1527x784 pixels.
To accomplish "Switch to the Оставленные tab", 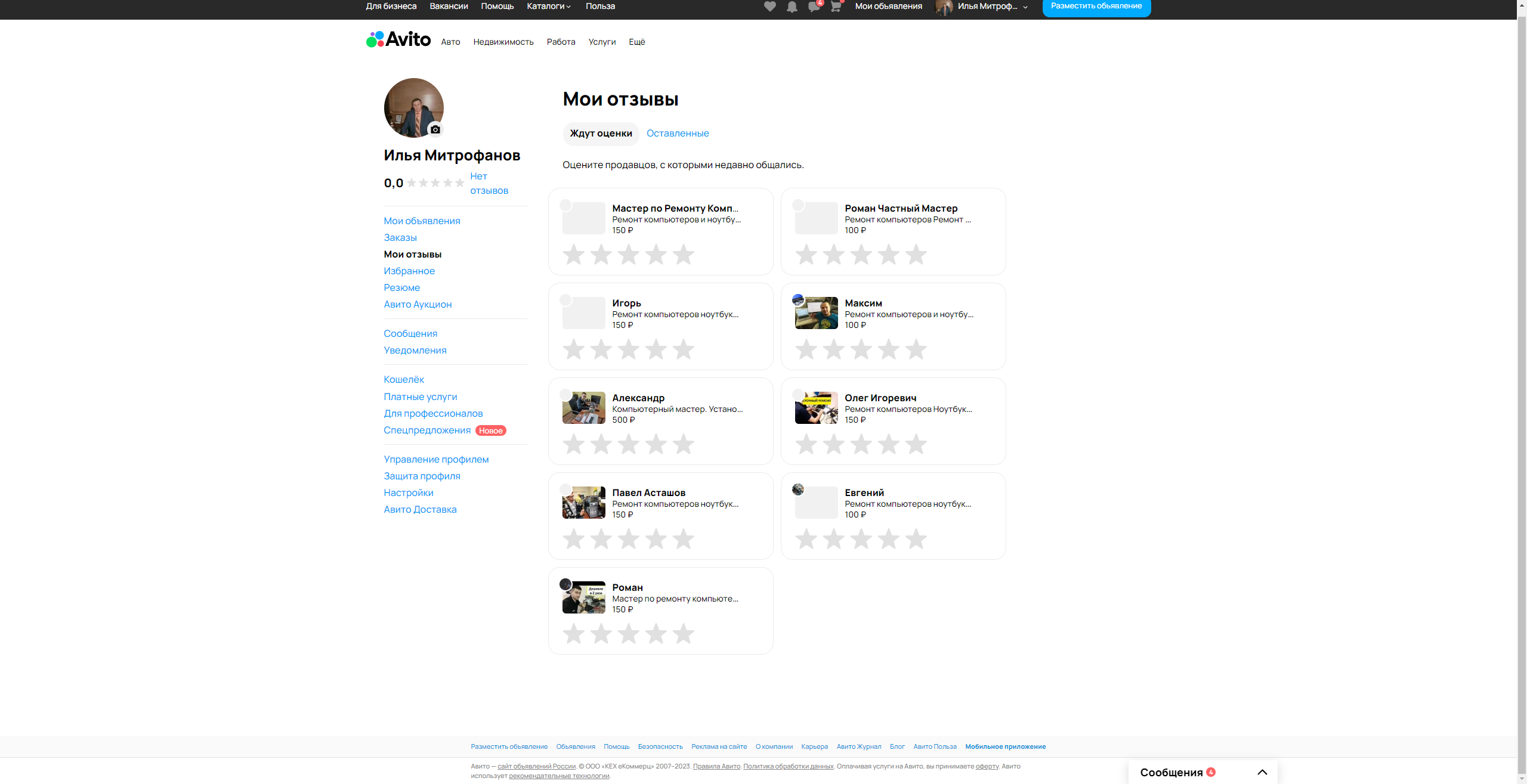I will (x=678, y=134).
